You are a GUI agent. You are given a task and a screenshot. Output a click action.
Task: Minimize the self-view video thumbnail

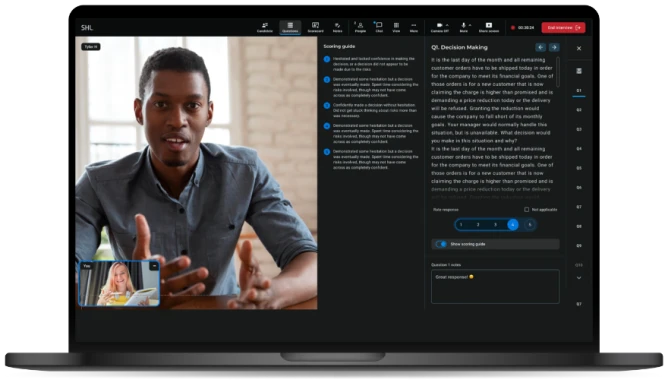pos(154,266)
